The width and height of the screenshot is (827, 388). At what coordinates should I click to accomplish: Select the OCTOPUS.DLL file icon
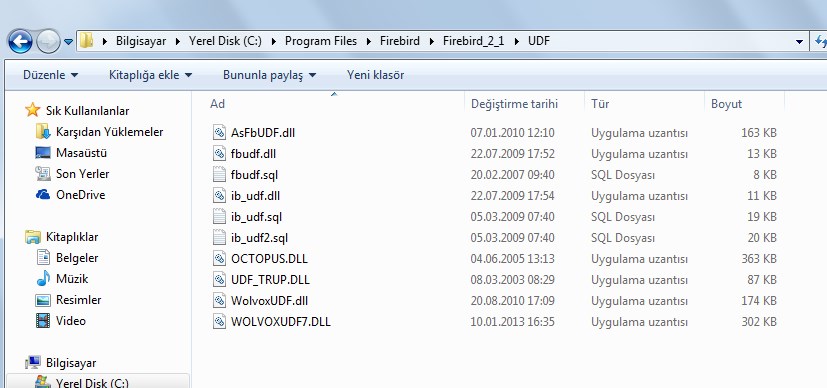(219, 259)
